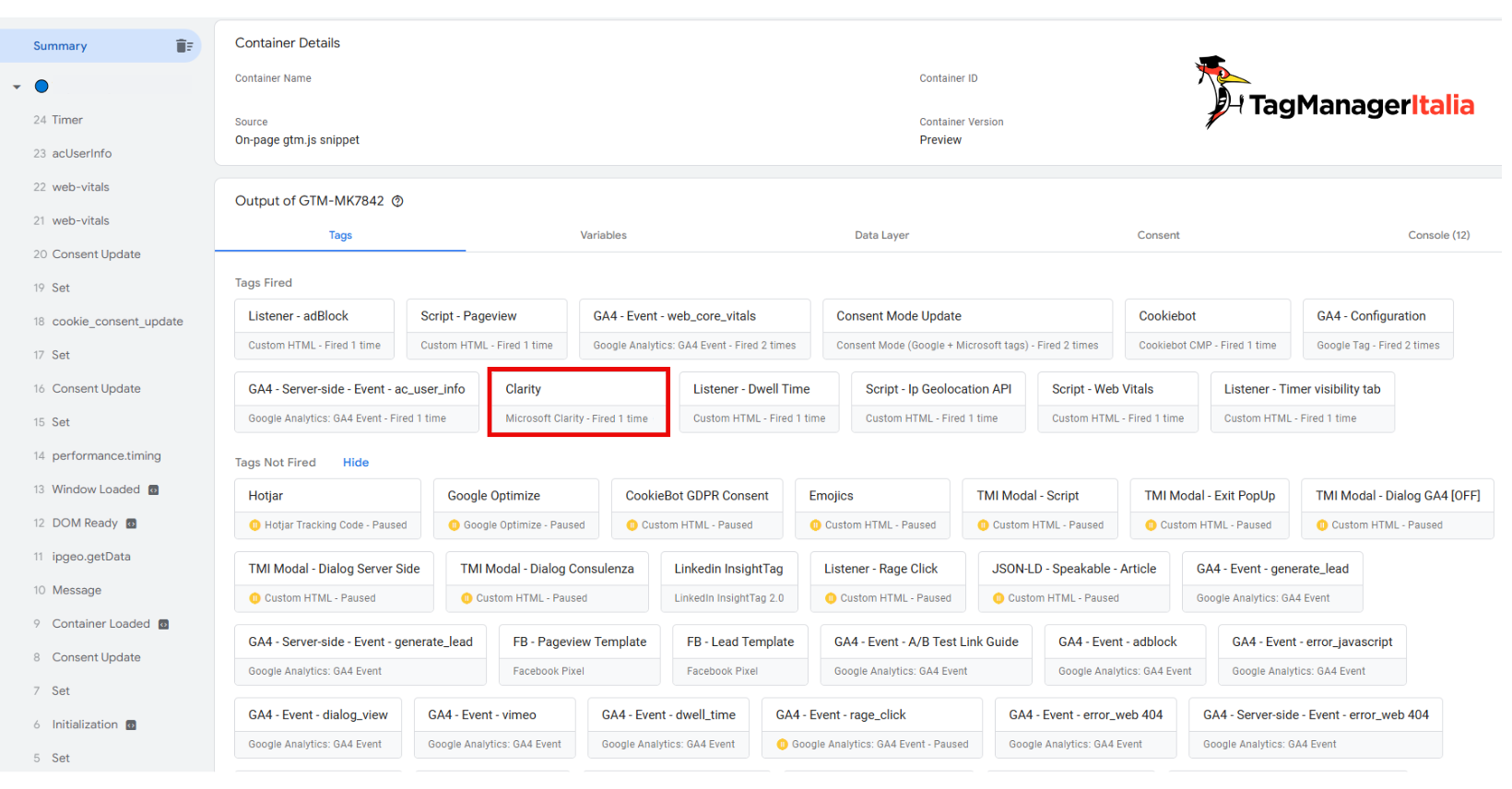
Task: Click the paused icon on Emojics tag
Action: coord(815,525)
